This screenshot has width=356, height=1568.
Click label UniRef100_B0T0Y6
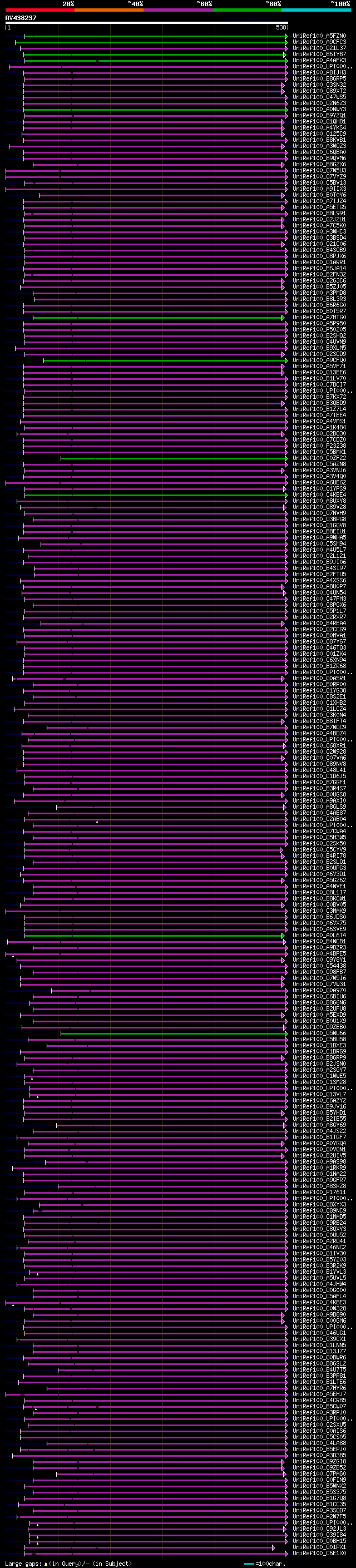pos(319,195)
